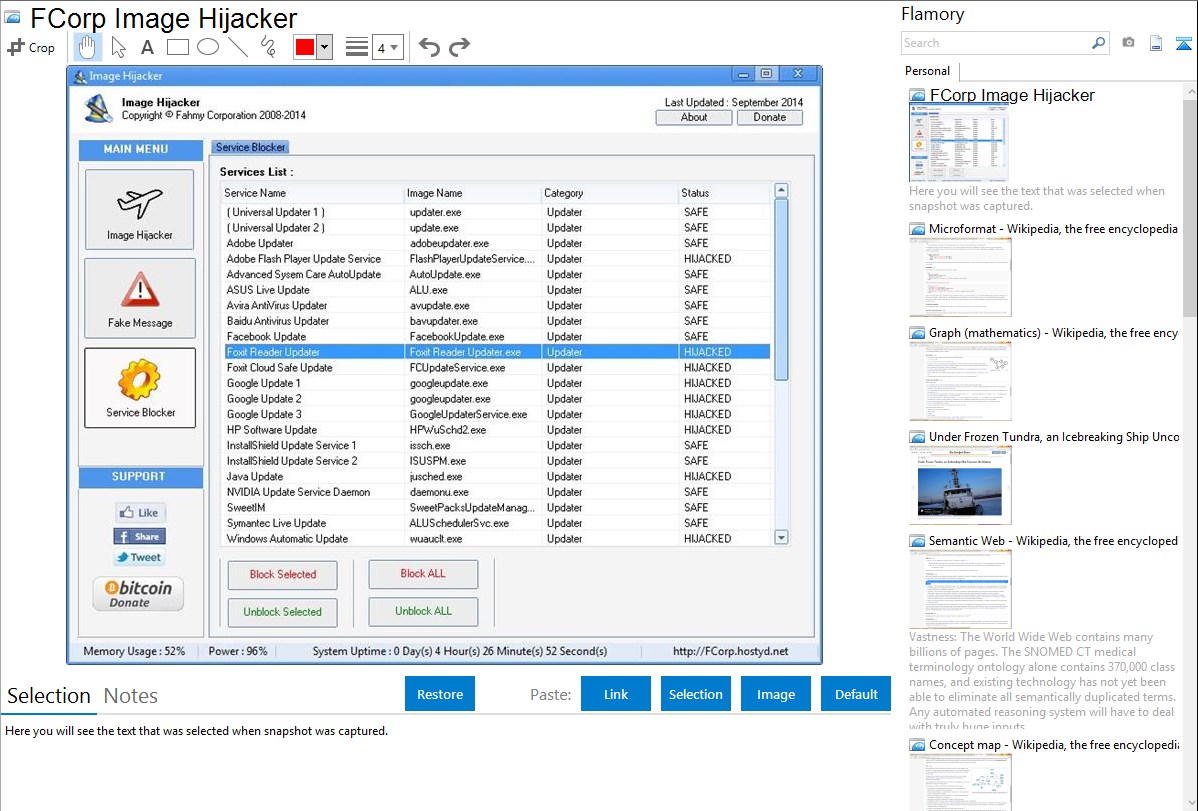This screenshot has width=1198, height=811.
Task: Select the Crop tool
Action: tap(31, 47)
